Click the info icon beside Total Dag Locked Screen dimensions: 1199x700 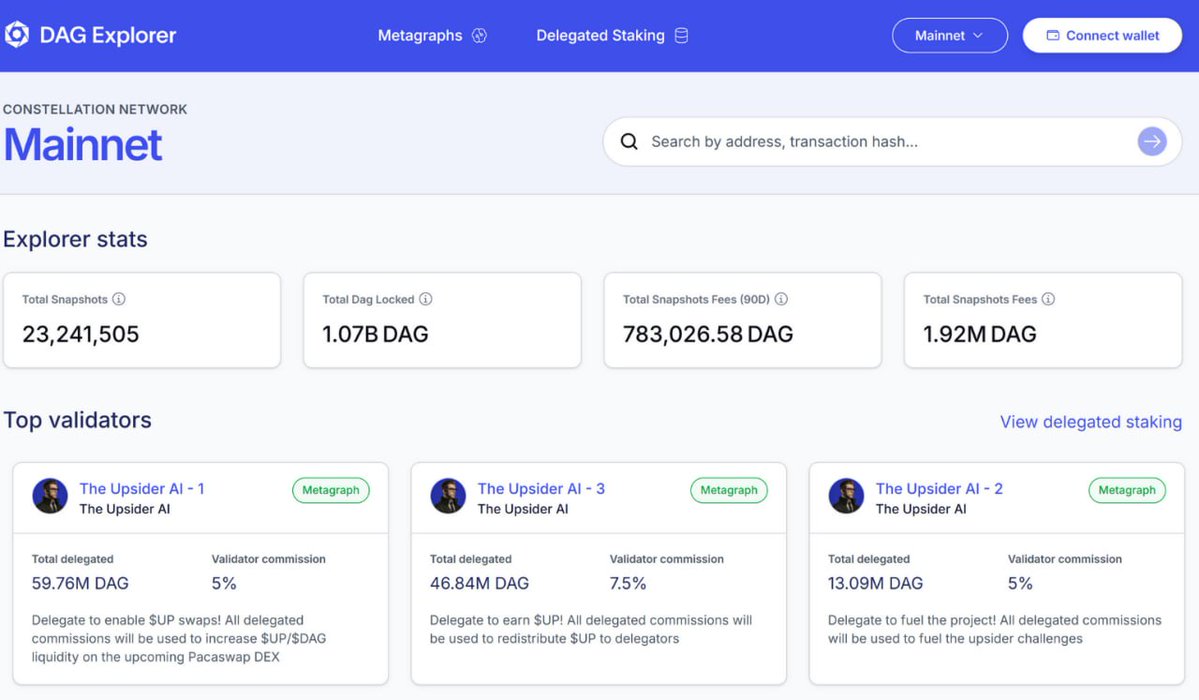tap(426, 298)
